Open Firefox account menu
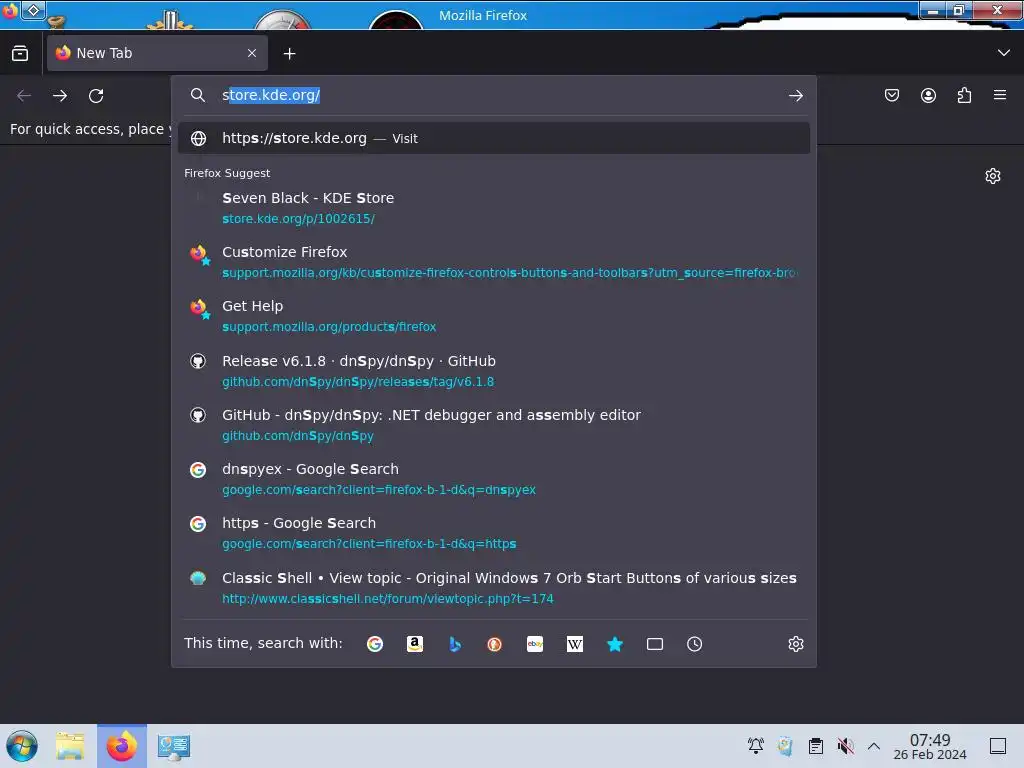This screenshot has height=768, width=1024. click(x=928, y=95)
